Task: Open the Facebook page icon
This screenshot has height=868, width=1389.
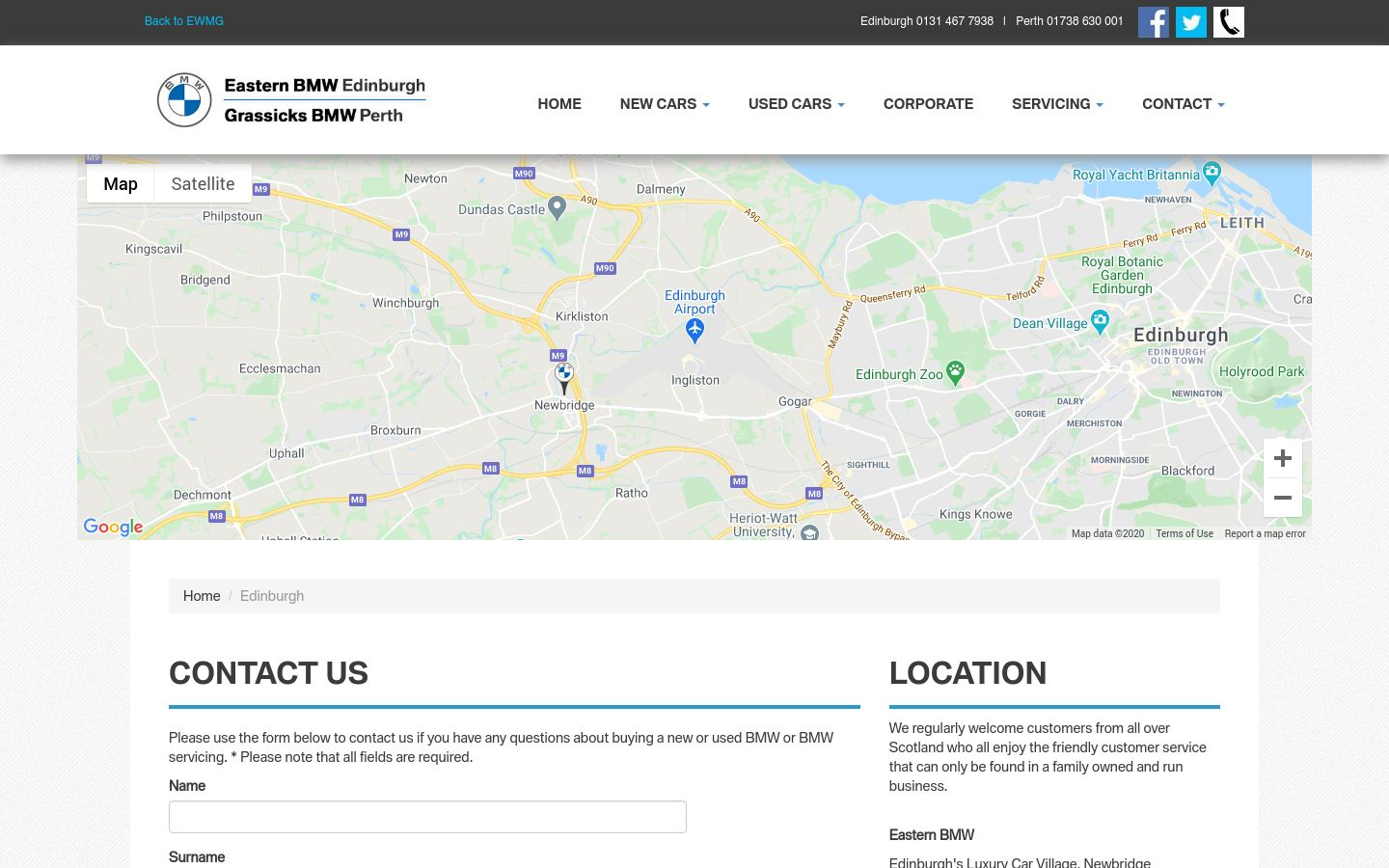Action: [x=1154, y=22]
